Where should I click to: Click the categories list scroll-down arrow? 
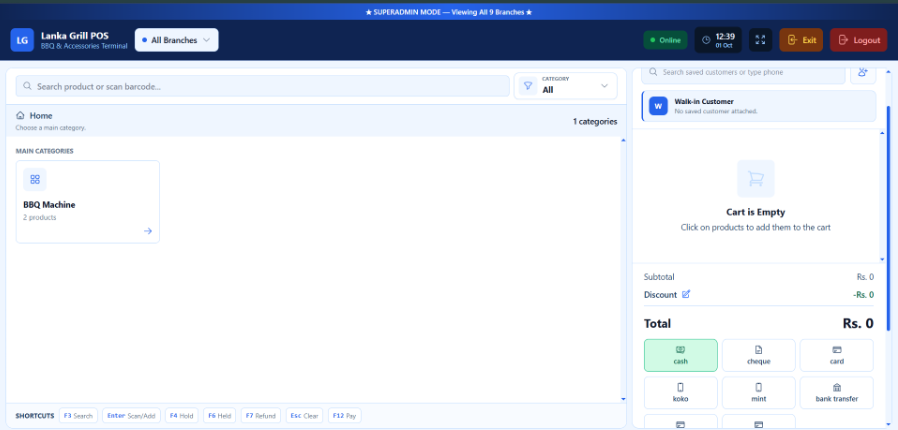[623, 399]
